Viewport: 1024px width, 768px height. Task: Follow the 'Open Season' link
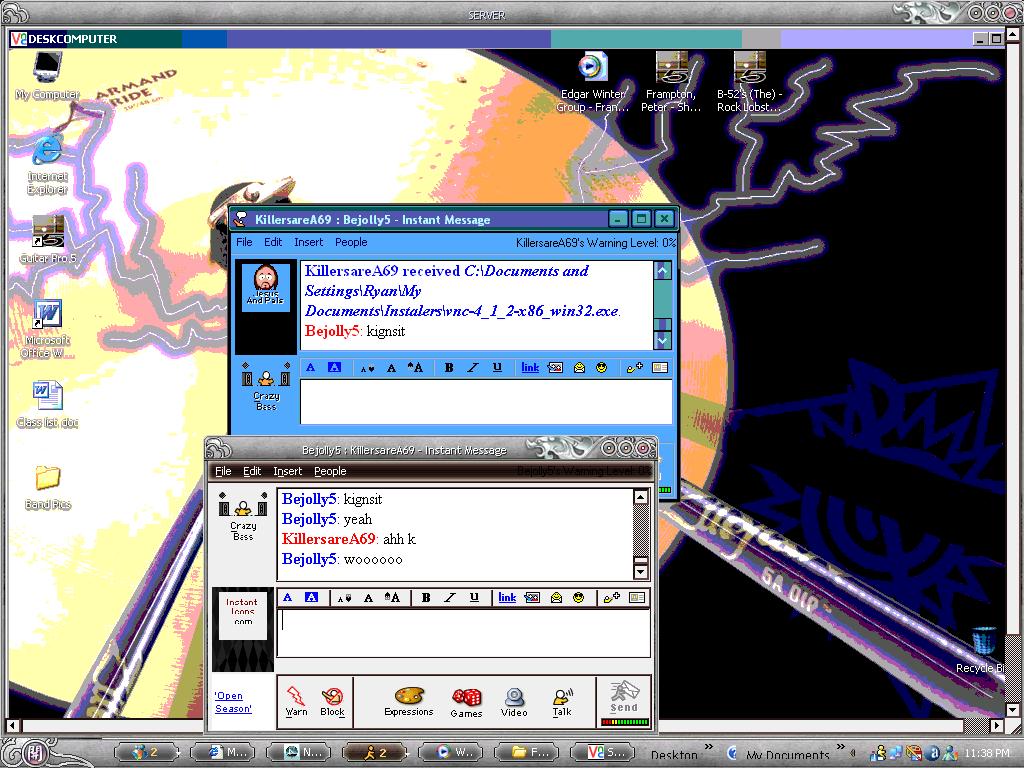coord(233,702)
